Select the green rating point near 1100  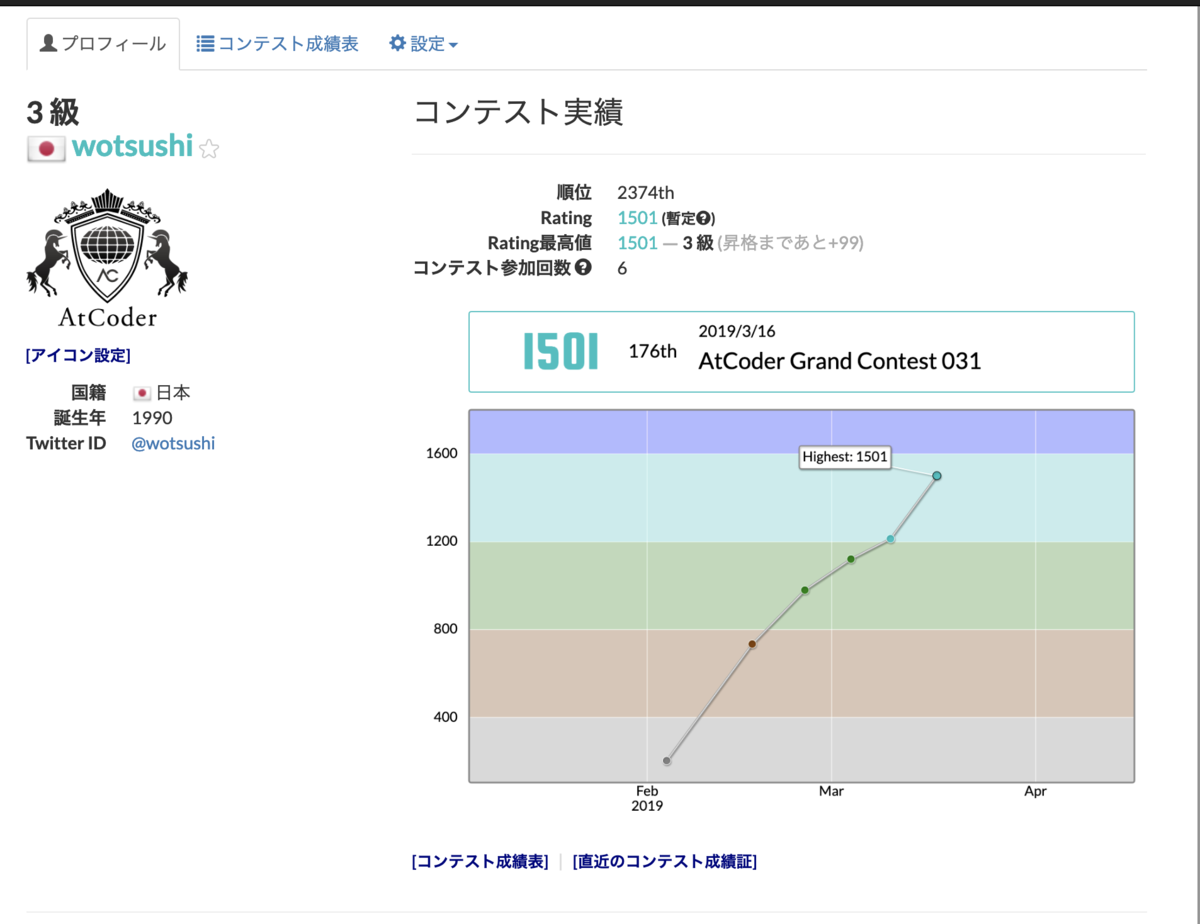(851, 559)
